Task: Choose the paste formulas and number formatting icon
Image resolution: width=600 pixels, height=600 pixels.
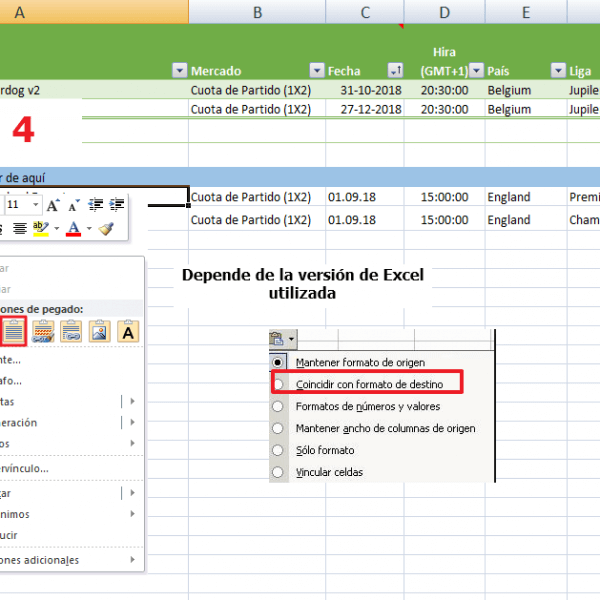Action: coord(43,331)
